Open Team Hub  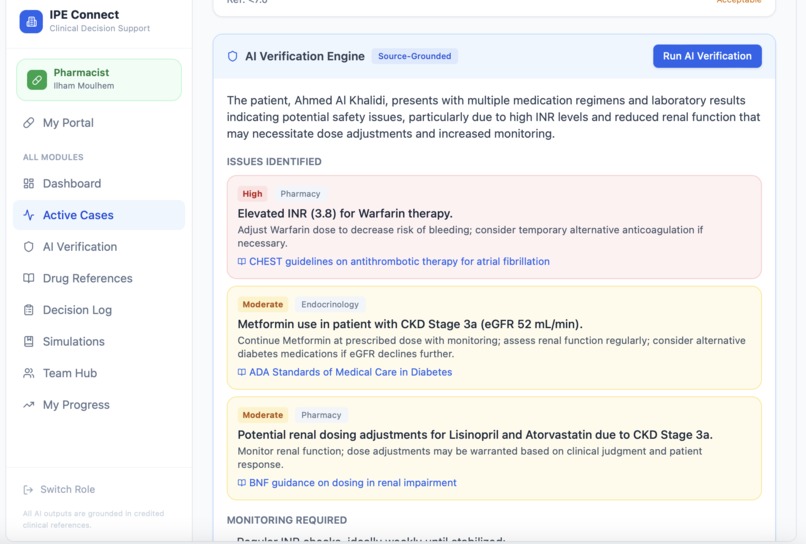pos(99,373)
